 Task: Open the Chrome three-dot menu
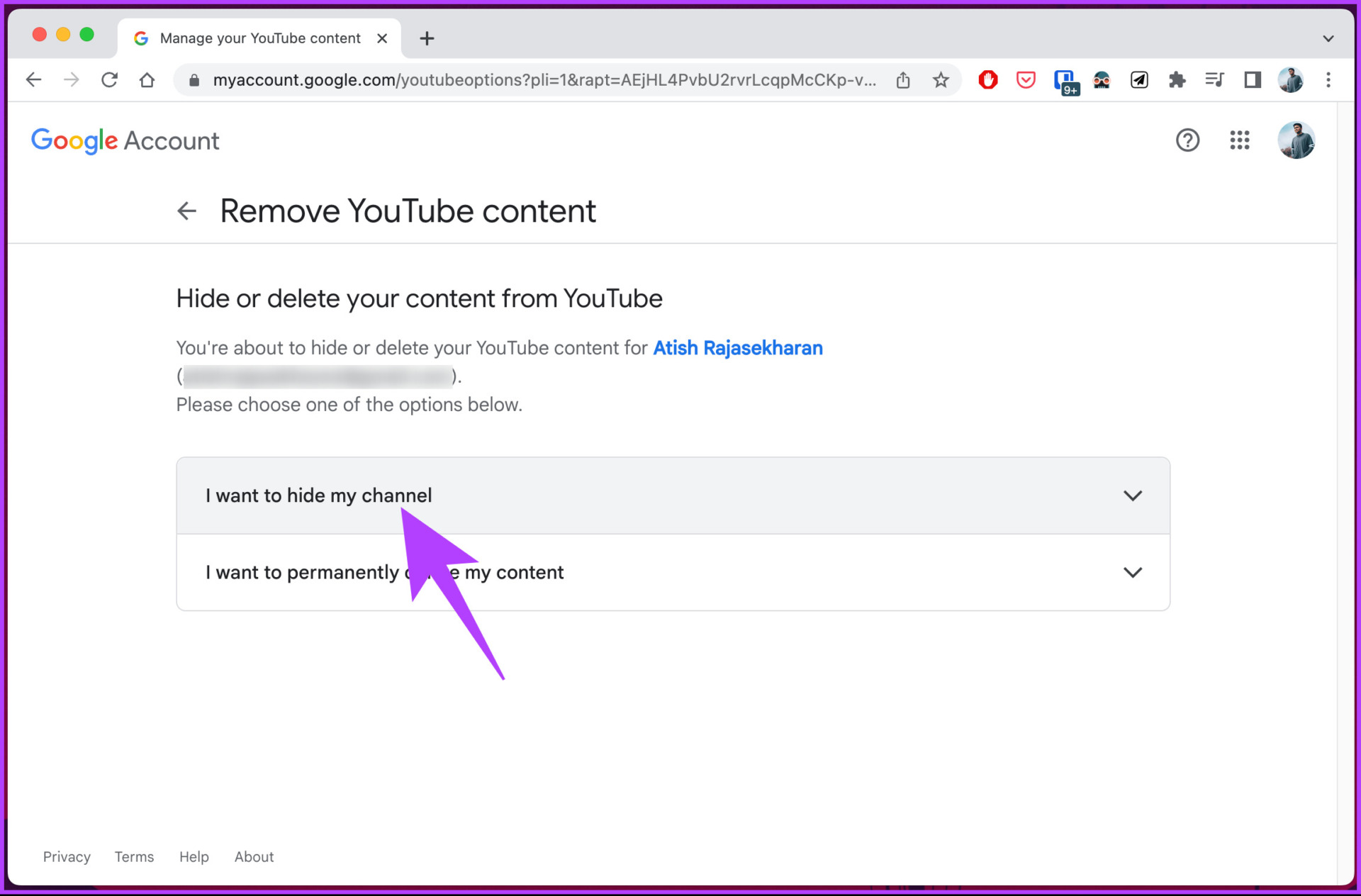[1328, 80]
